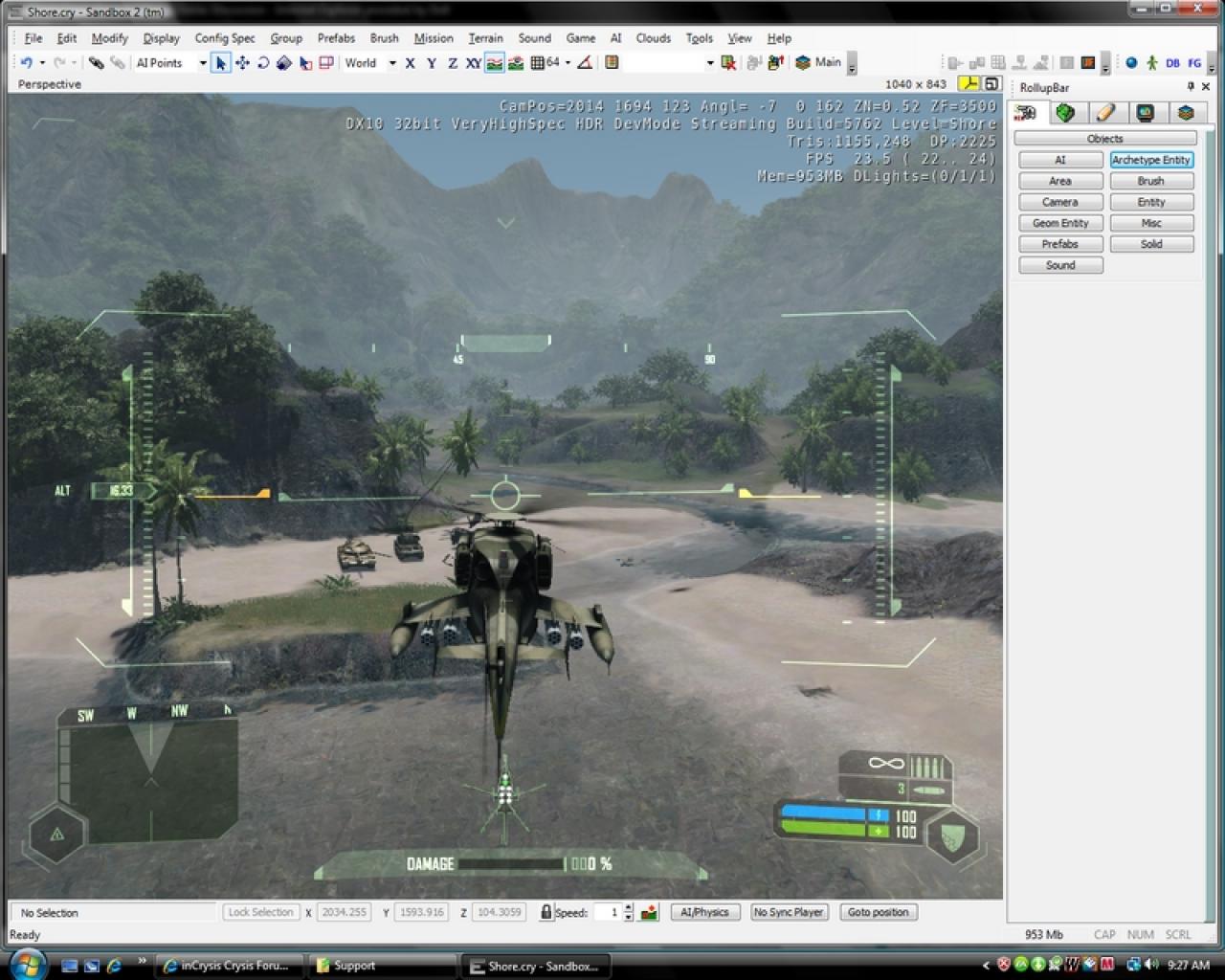
Task: Toggle AI/Physics simulation
Action: click(x=704, y=912)
